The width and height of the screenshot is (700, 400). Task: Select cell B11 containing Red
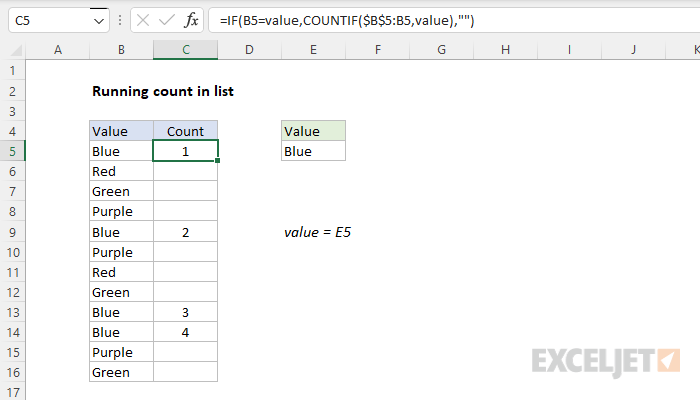(x=121, y=272)
